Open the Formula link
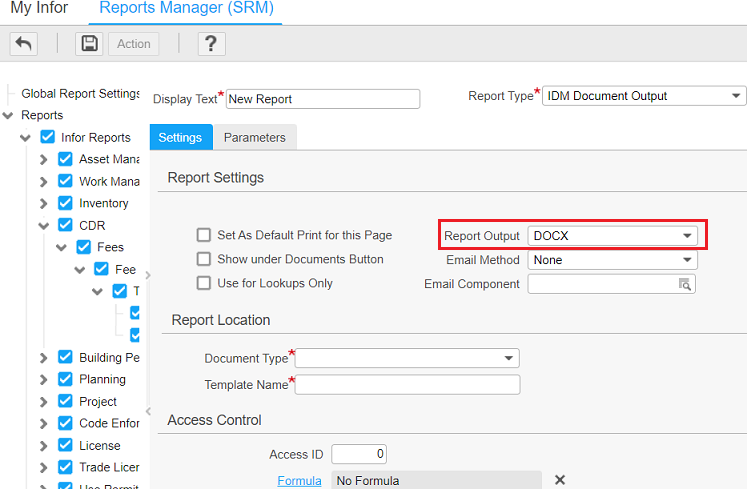 [x=299, y=481]
